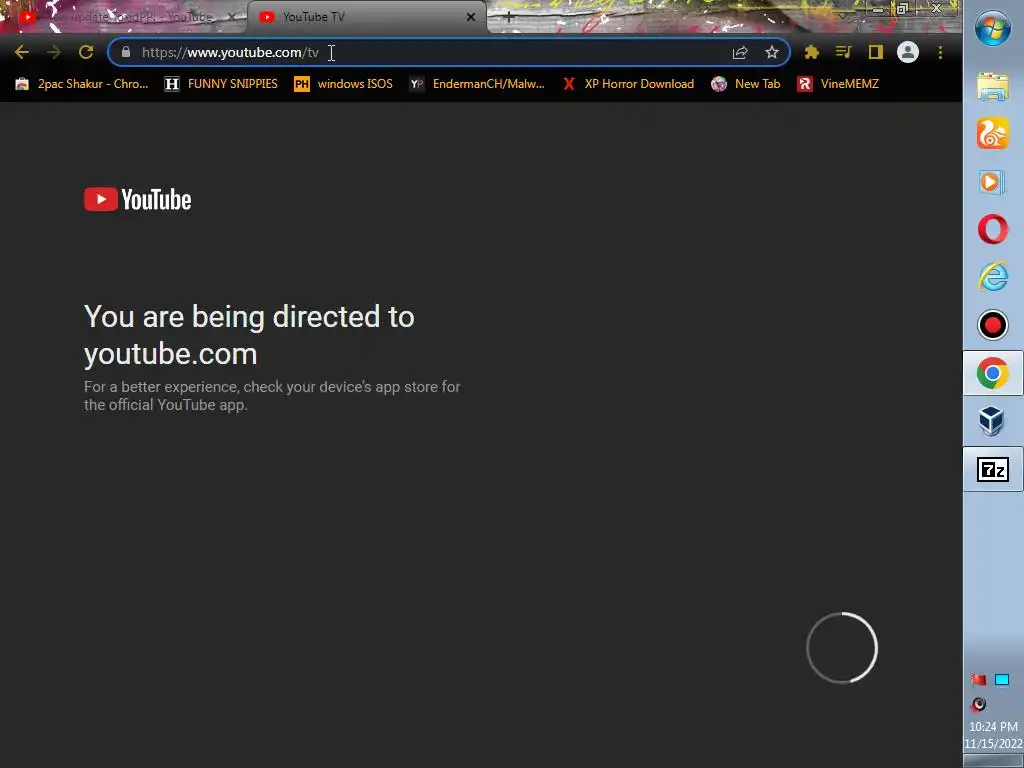Open the Extensions puzzle icon
Screen dimensions: 1024x768
click(x=812, y=52)
